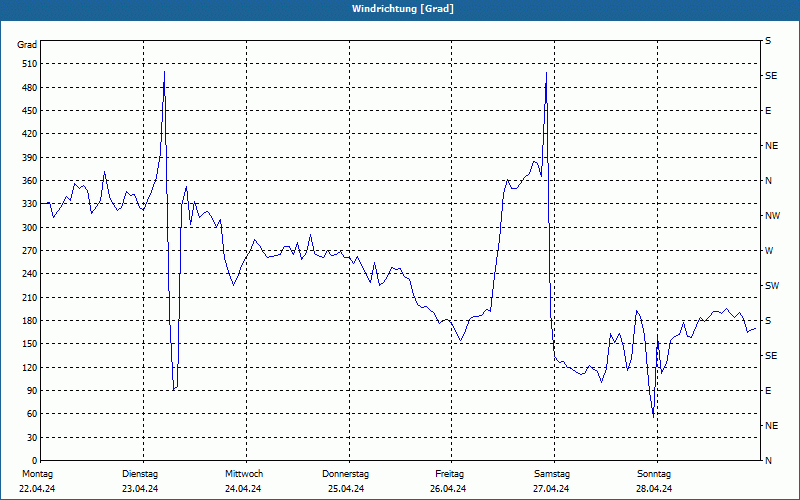The width and height of the screenshot is (800, 500).
Task: Select the date 25.04.24
Action: [x=346, y=489]
